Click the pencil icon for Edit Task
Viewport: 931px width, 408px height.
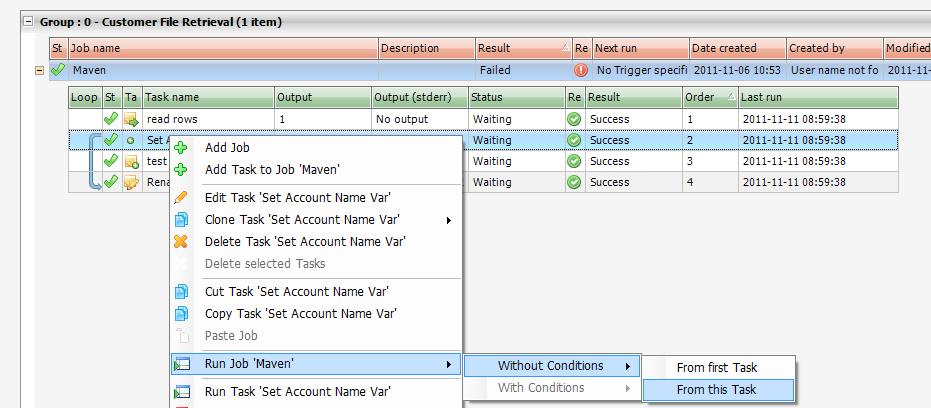tap(181, 197)
